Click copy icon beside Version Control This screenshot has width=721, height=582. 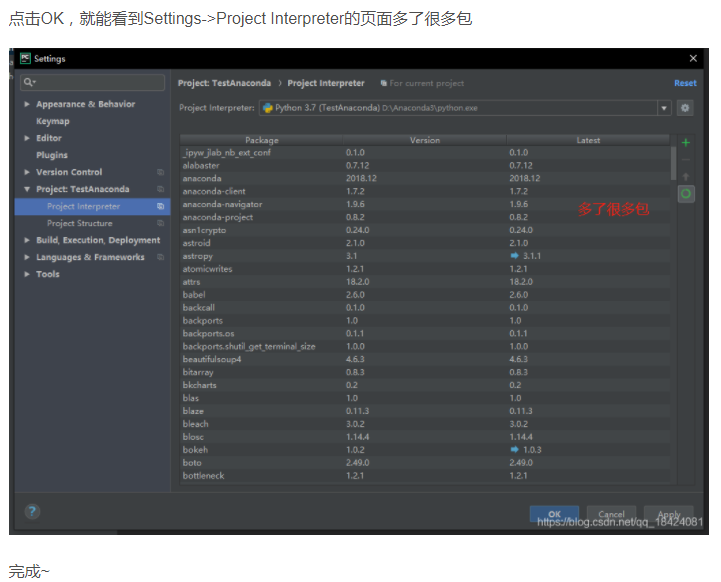coord(160,172)
